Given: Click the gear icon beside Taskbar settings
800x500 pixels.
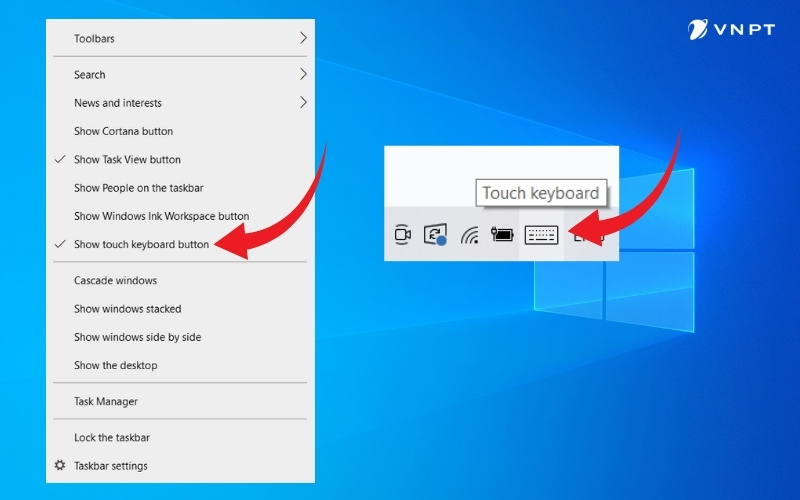Looking at the screenshot, I should click(60, 466).
